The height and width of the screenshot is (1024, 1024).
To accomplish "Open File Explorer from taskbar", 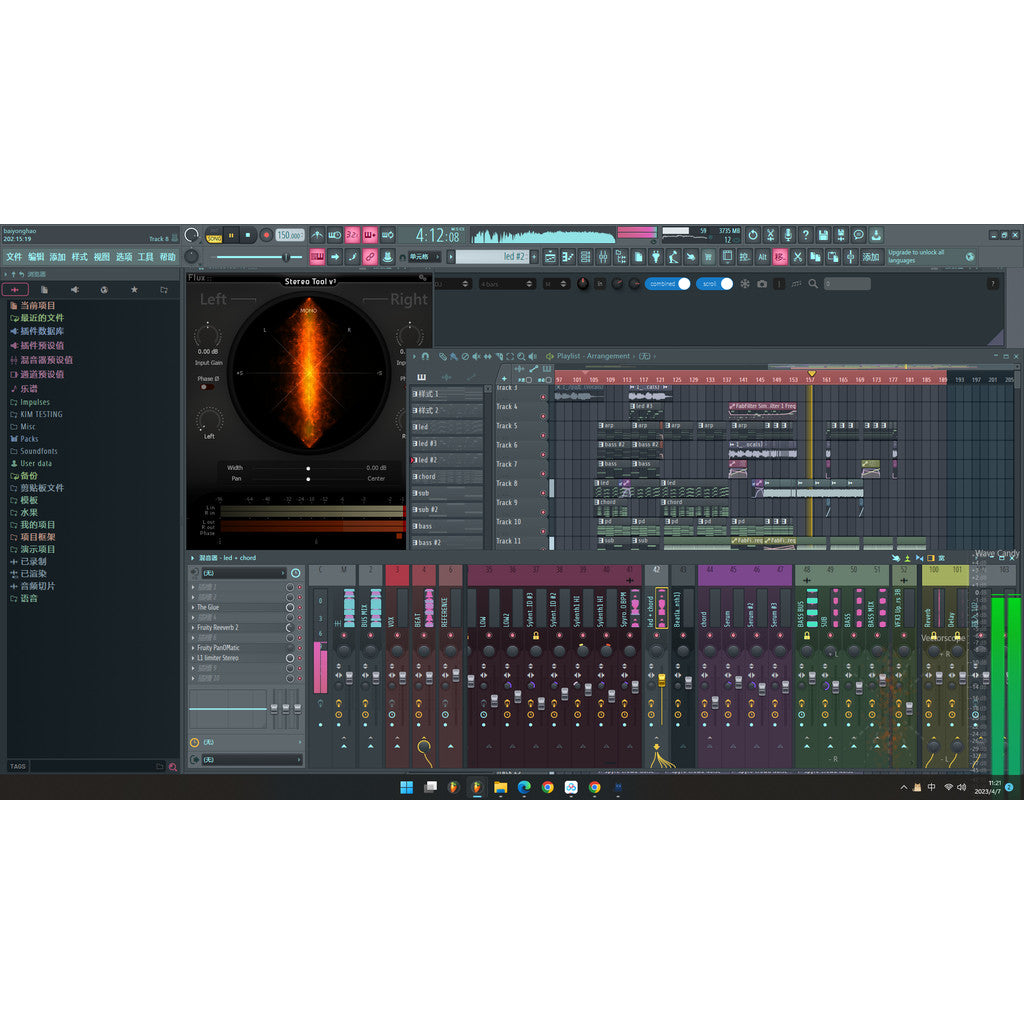I will click(500, 788).
